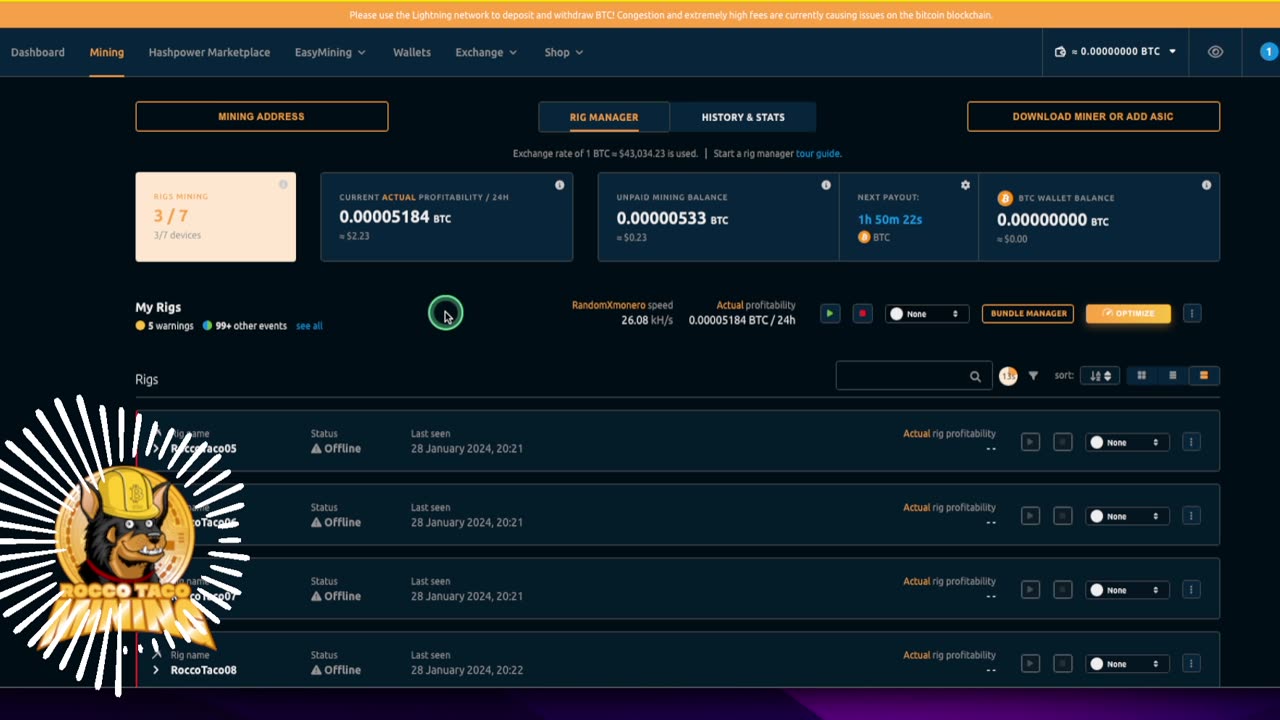1280x720 pixels.
Task: Switch rigs to grid view
Action: (1141, 376)
